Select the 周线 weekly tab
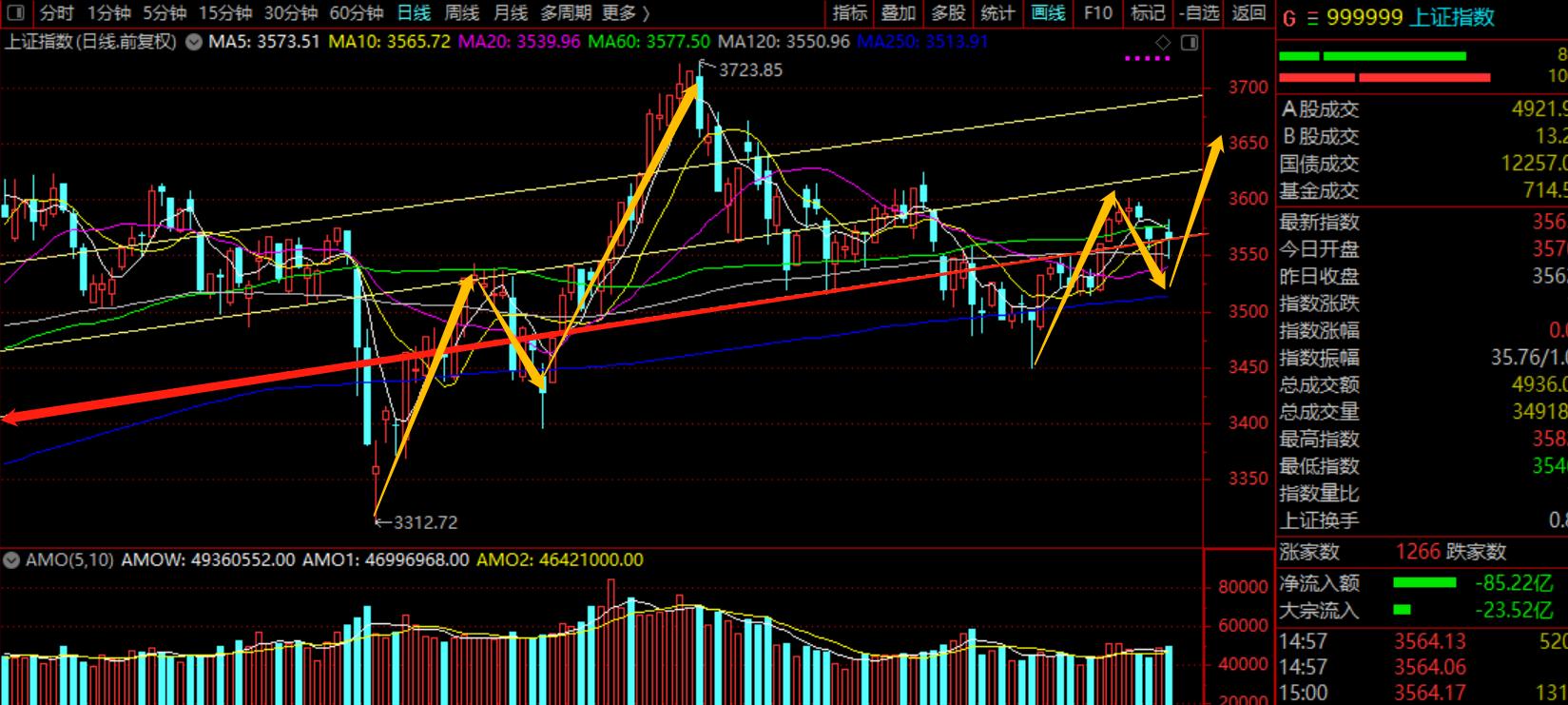The image size is (1568, 705). coord(462,12)
